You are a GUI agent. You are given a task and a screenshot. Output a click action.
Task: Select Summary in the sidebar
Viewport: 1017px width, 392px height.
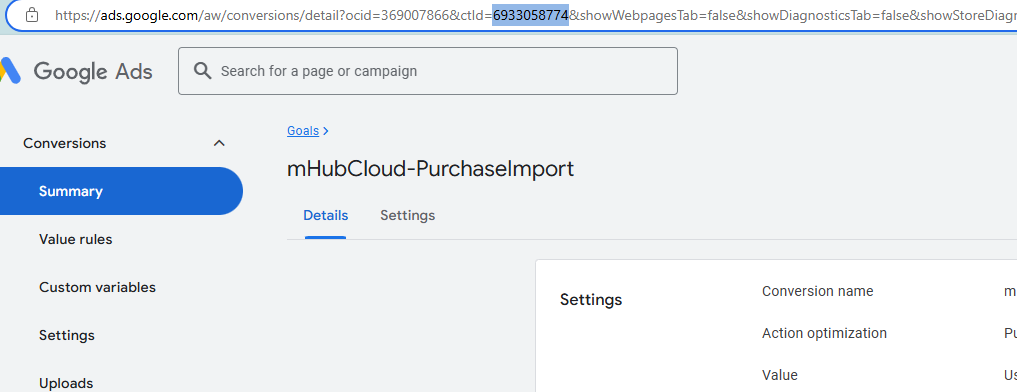coord(121,191)
